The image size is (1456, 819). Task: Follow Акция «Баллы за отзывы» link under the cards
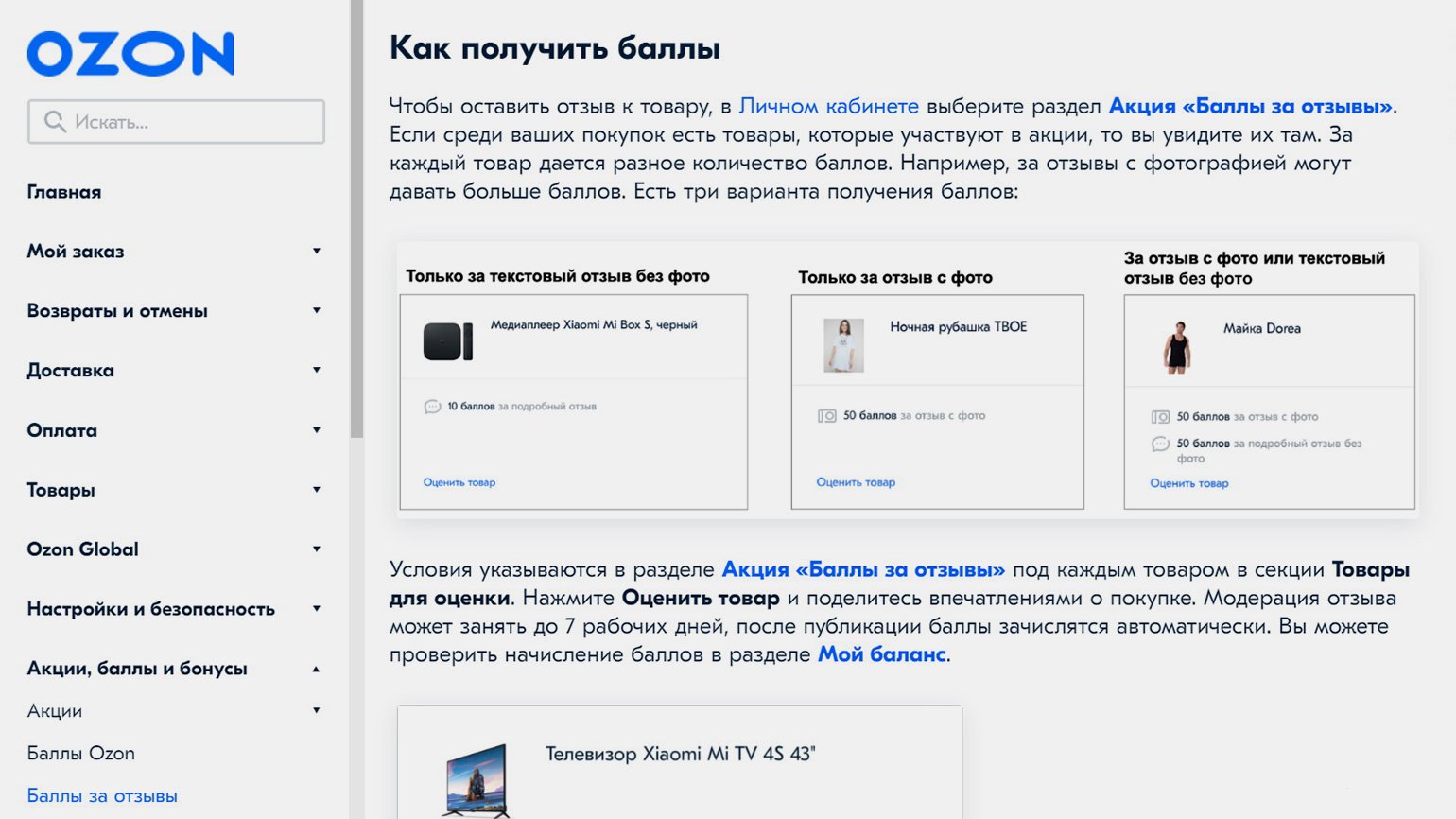(x=864, y=569)
